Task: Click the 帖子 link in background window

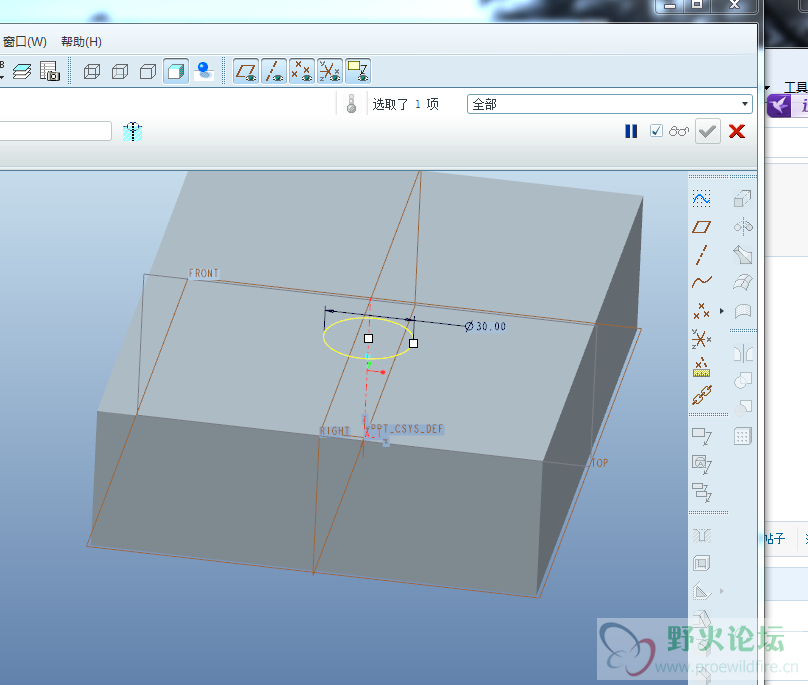Action: click(775, 539)
